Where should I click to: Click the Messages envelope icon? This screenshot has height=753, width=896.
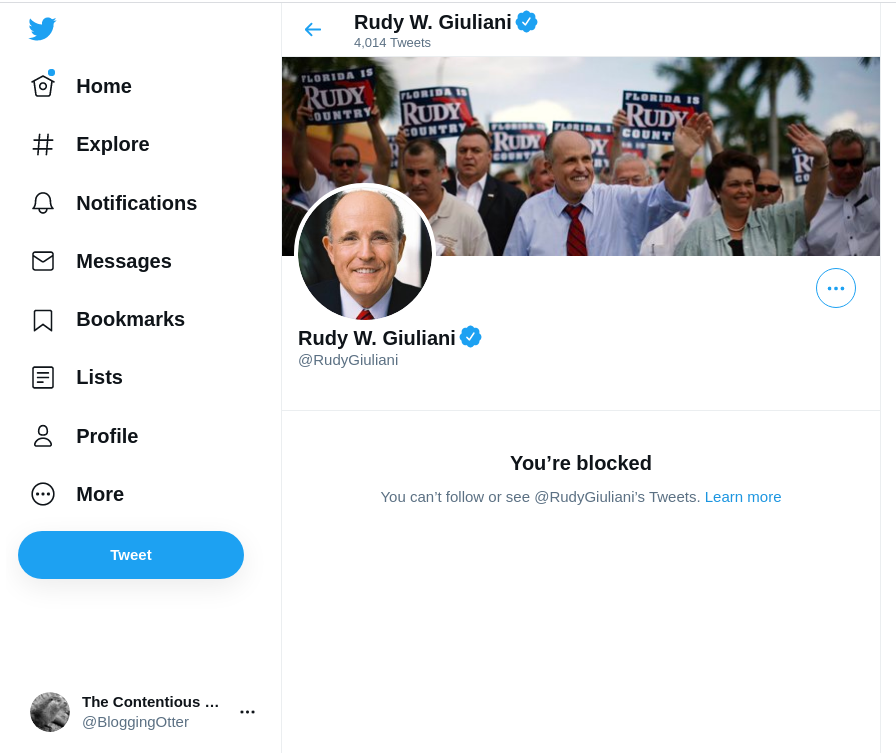pyautogui.click(x=42, y=261)
